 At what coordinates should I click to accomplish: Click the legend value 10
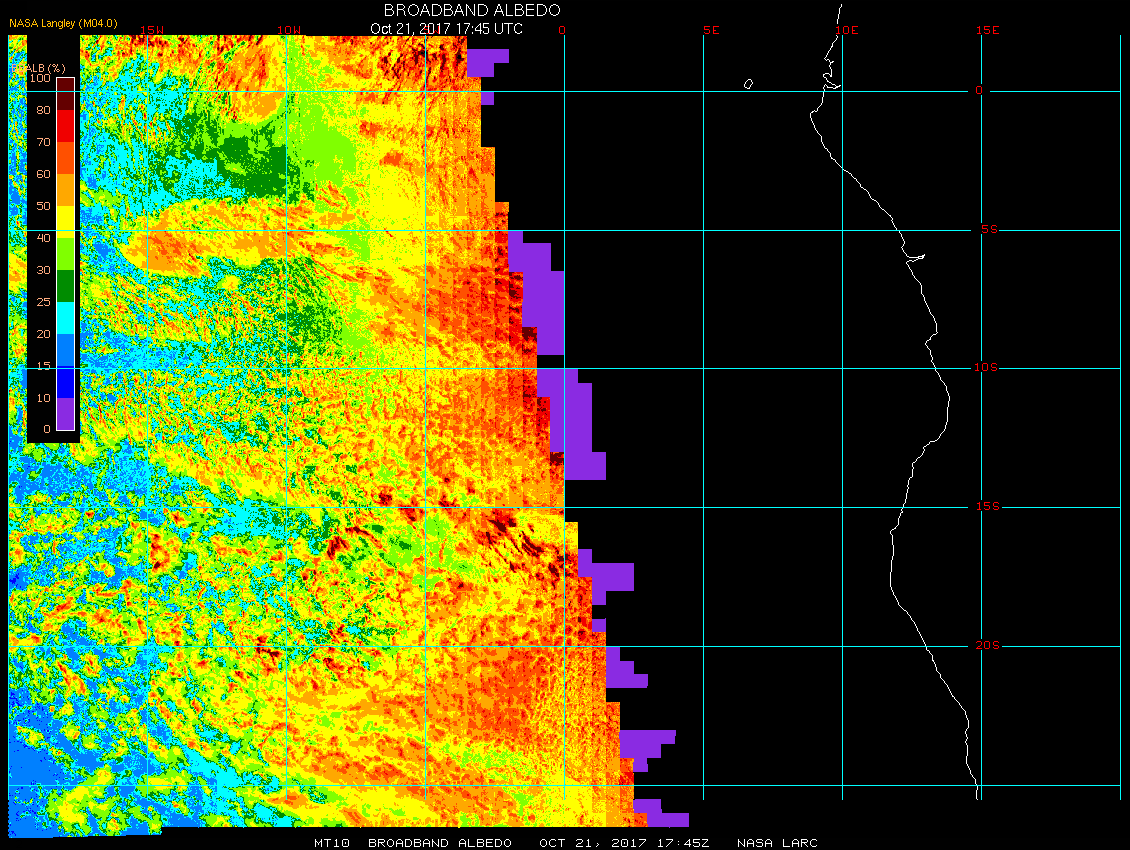[x=44, y=398]
